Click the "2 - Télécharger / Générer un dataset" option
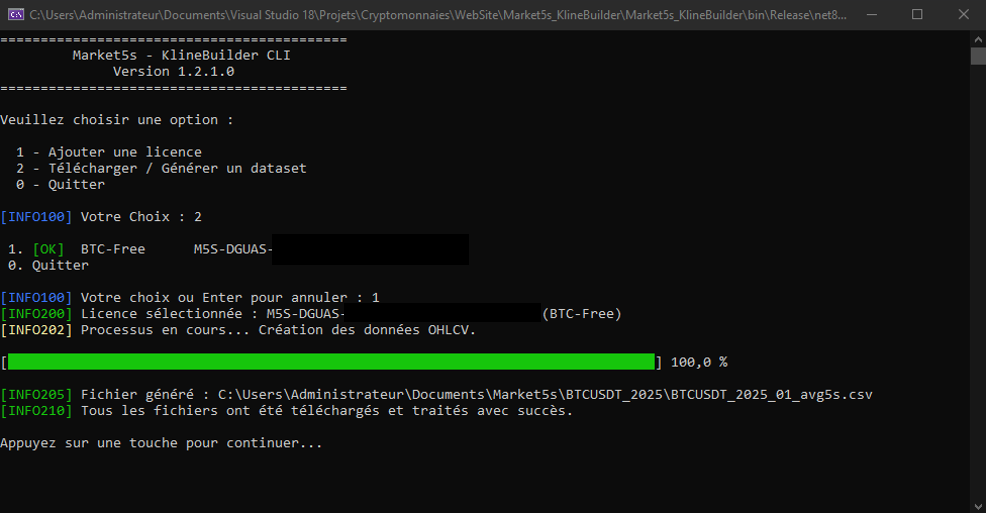This screenshot has height=513, width=986. 161,168
